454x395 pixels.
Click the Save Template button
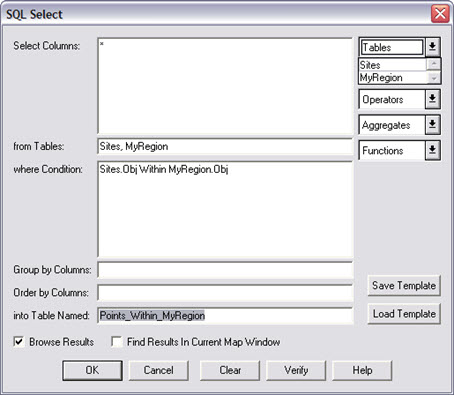tap(404, 285)
